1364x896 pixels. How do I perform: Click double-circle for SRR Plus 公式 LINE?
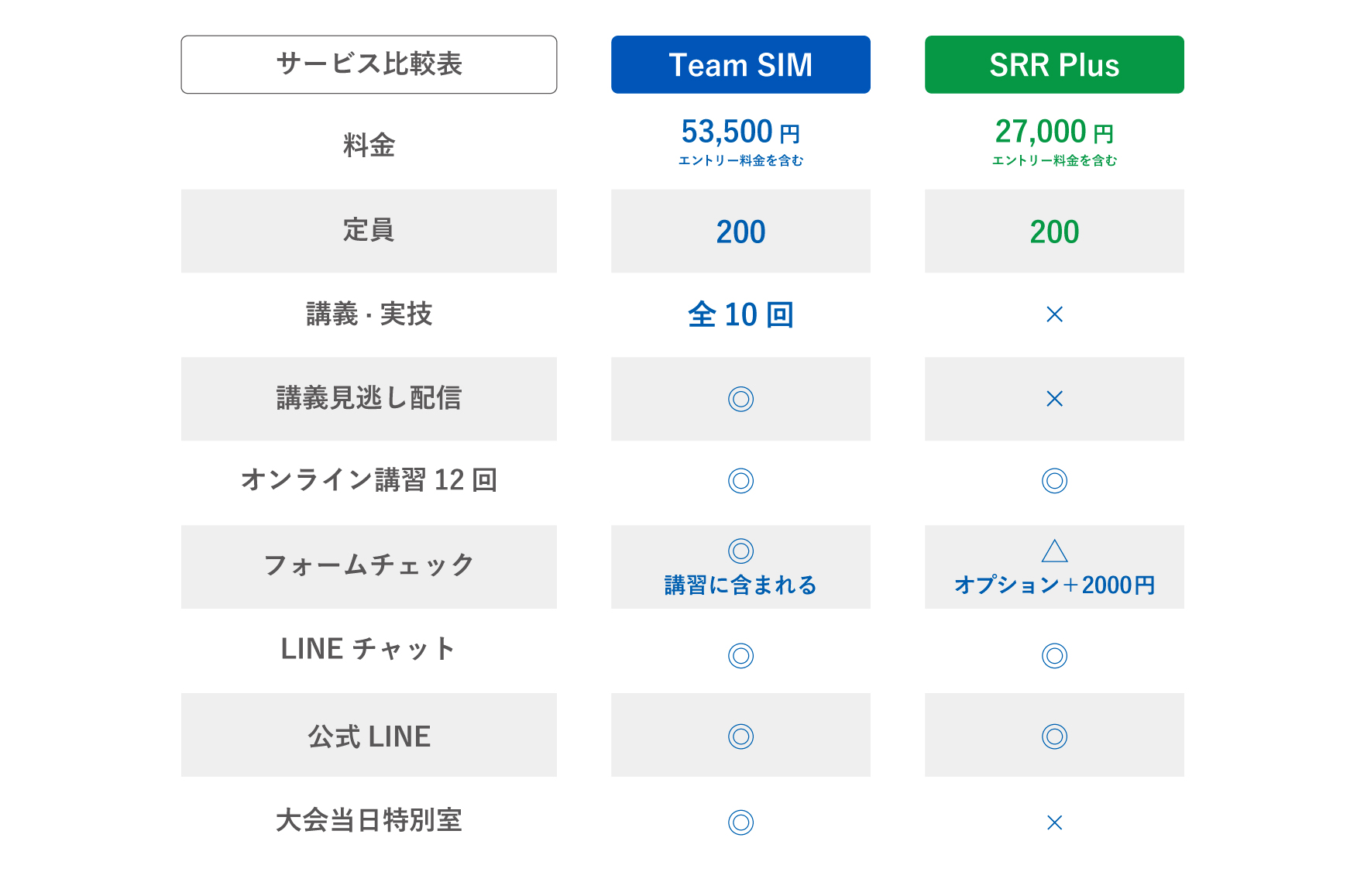[x=1054, y=736]
